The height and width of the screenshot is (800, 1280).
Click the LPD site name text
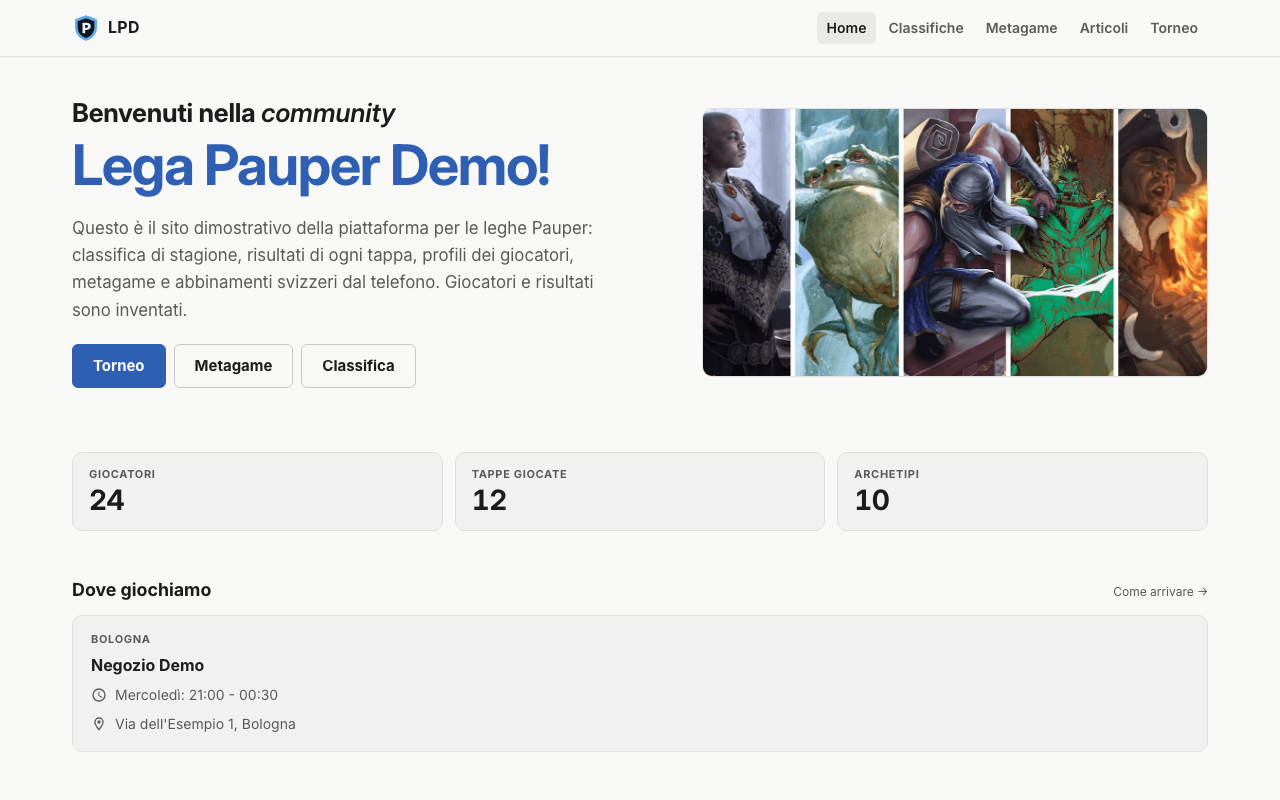coord(124,28)
